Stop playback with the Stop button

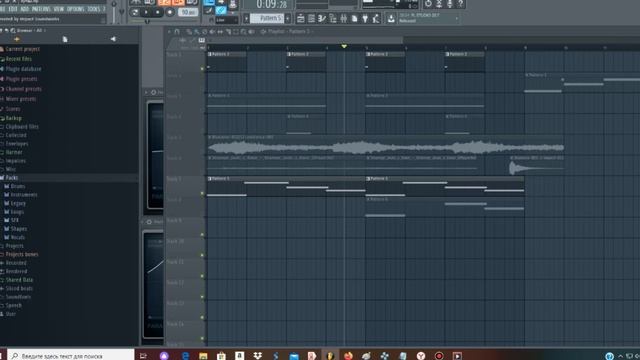pos(158,12)
